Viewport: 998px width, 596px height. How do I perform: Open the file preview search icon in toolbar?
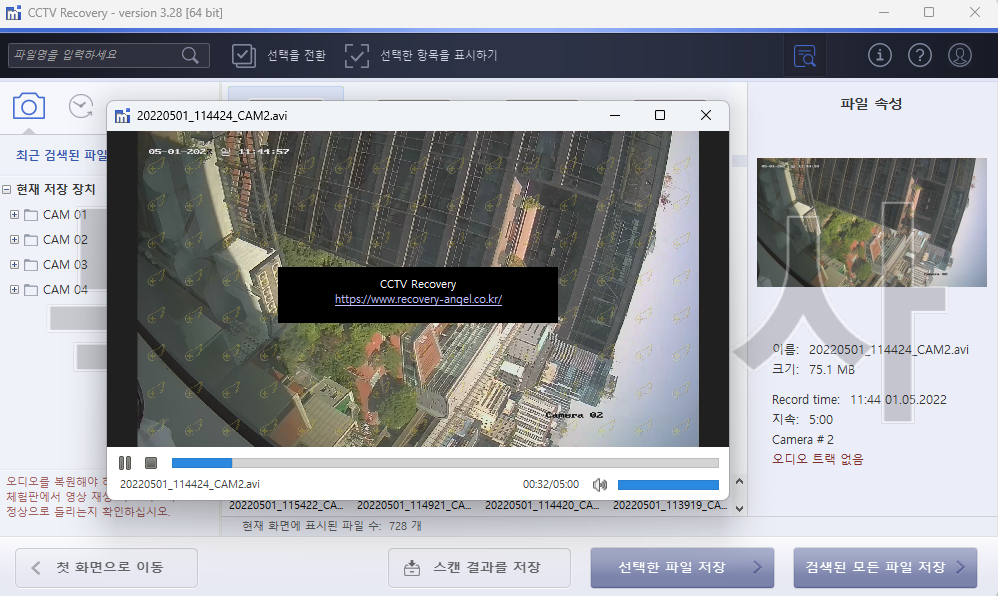point(805,56)
